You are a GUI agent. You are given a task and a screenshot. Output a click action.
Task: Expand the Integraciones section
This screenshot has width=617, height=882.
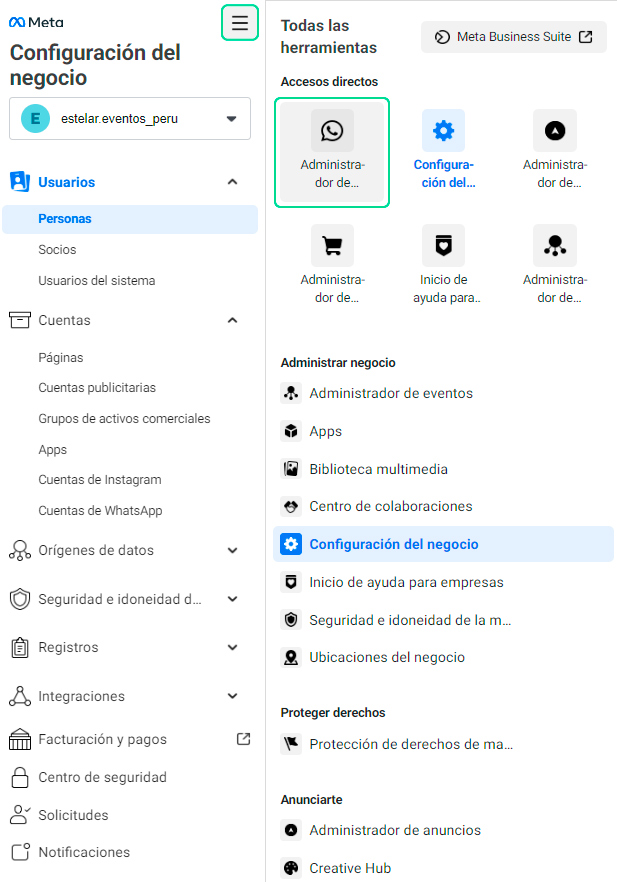pyautogui.click(x=232, y=696)
